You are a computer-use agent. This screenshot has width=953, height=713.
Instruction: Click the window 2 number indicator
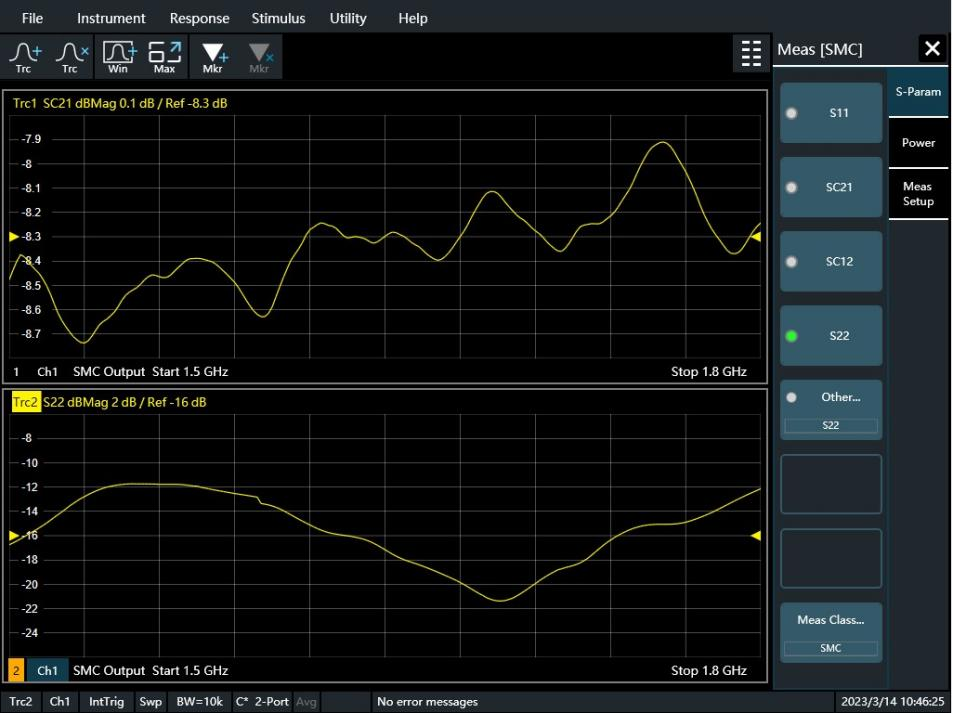(16, 670)
